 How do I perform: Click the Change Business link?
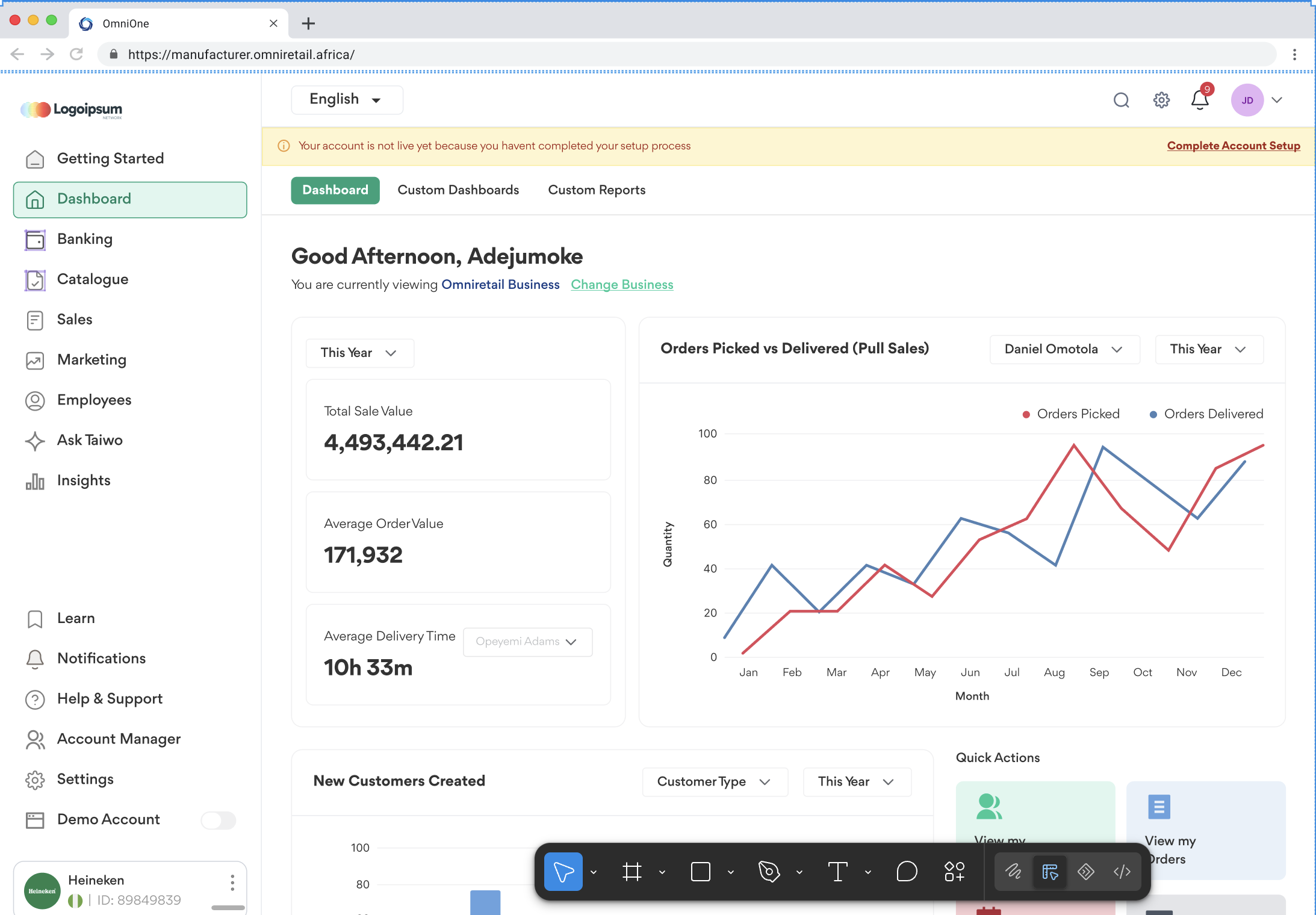click(622, 285)
